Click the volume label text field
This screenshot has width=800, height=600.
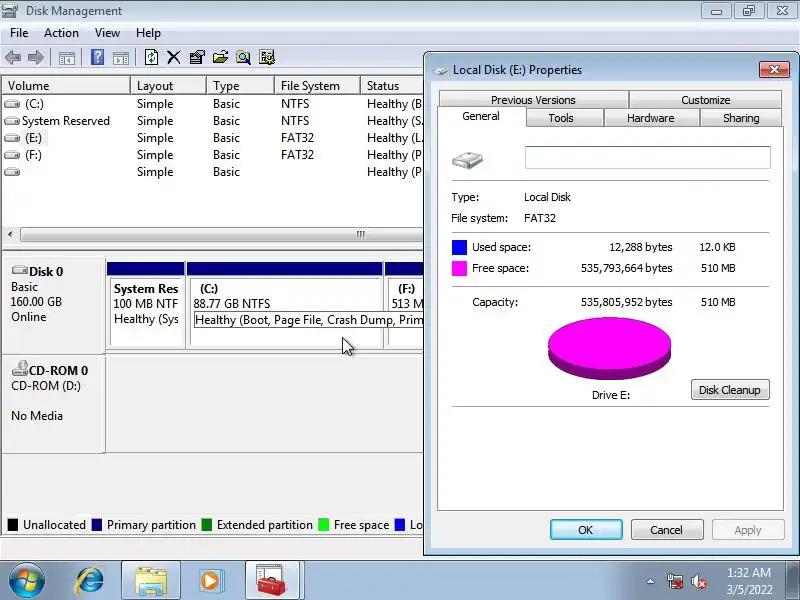(647, 158)
